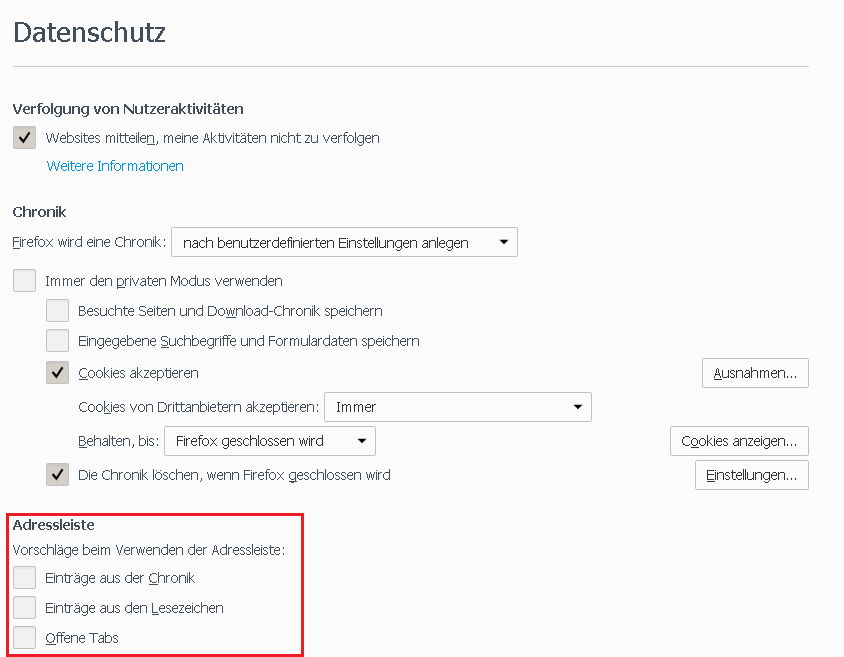Click the 'Adressleiste' section heading
The image size is (844, 657).
pos(54,525)
